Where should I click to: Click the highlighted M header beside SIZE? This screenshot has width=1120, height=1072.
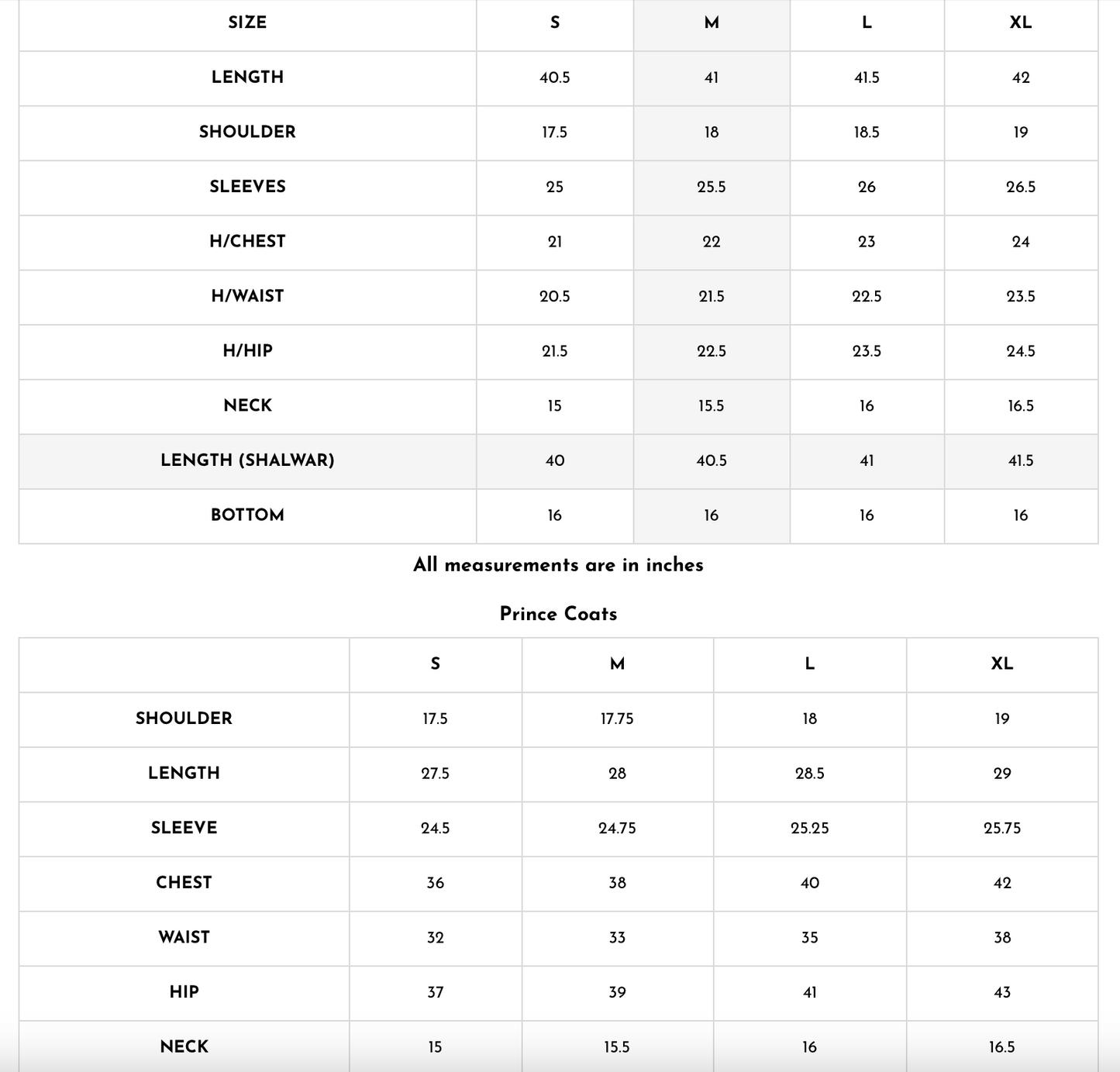(711, 23)
